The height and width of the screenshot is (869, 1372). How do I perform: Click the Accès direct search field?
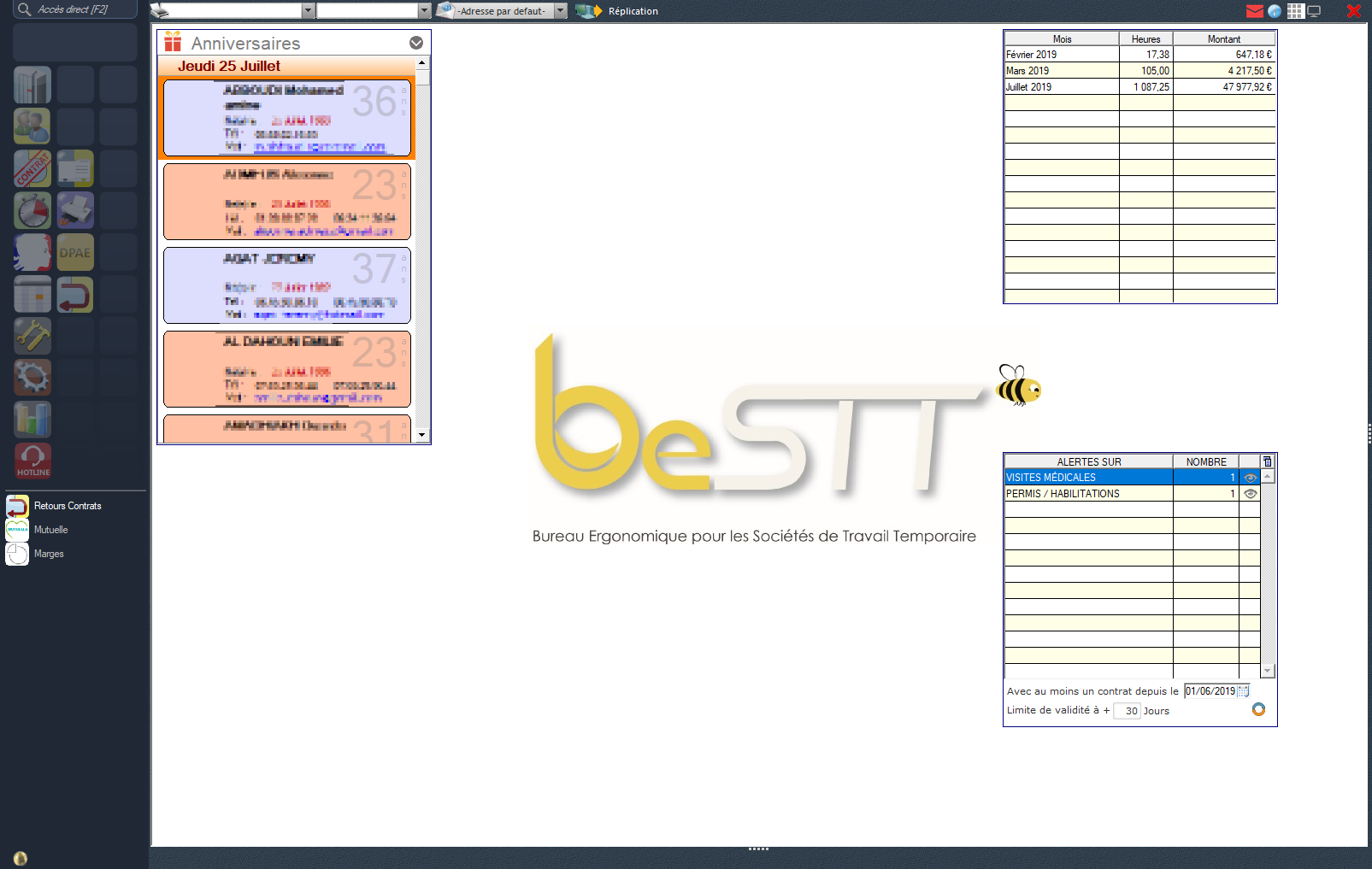(74, 9)
